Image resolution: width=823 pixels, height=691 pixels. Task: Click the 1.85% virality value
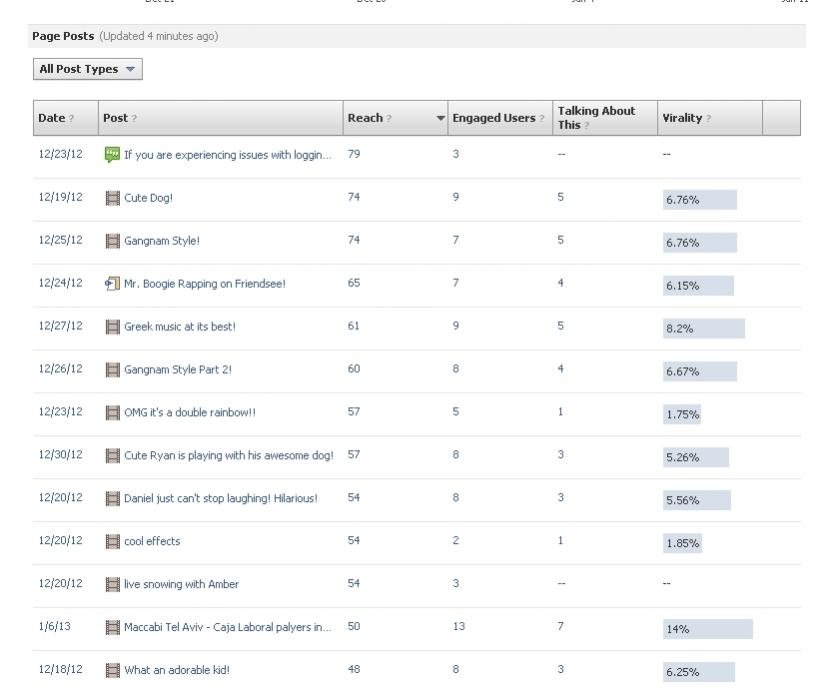[x=682, y=544]
